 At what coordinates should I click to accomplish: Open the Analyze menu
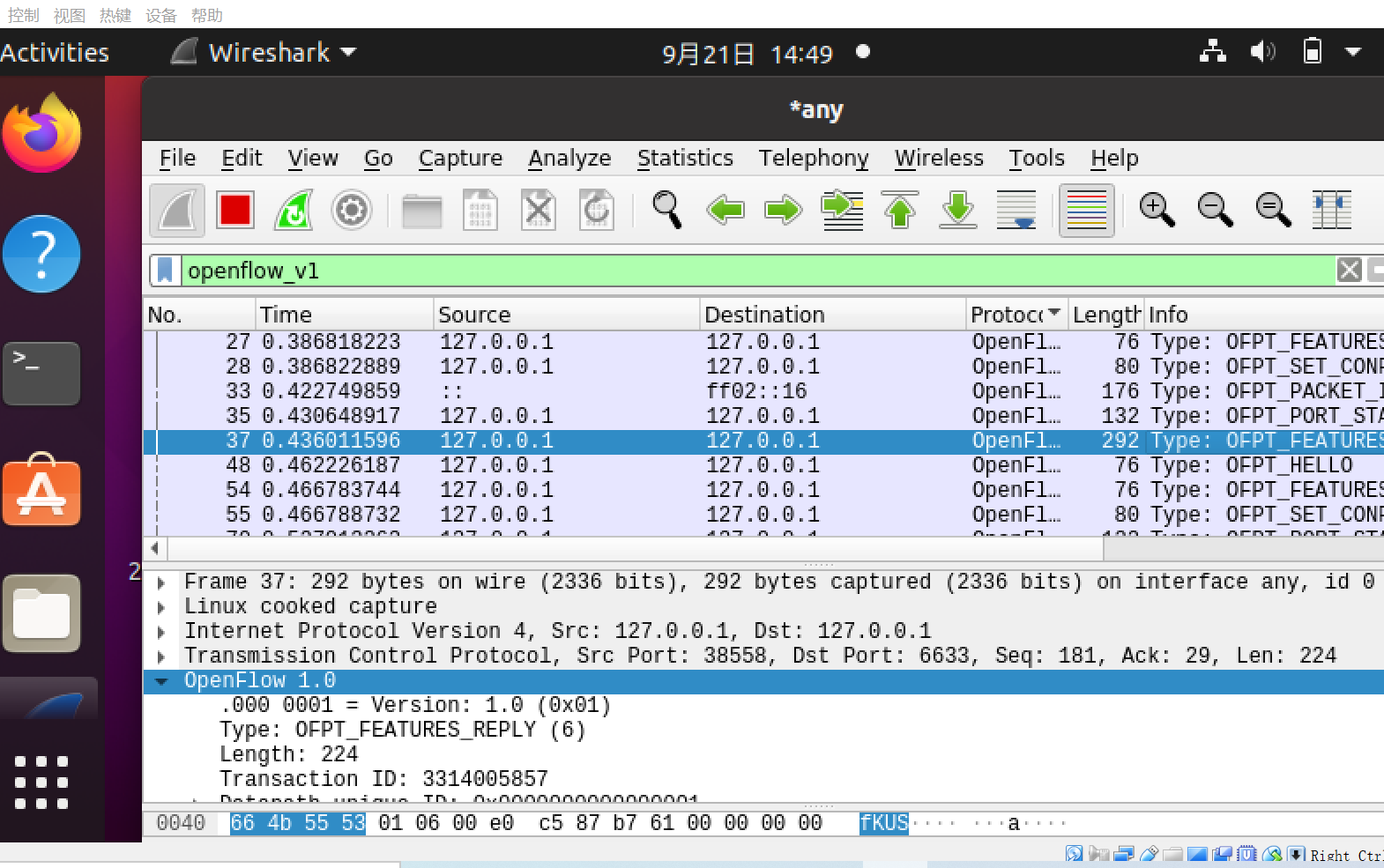click(x=569, y=158)
